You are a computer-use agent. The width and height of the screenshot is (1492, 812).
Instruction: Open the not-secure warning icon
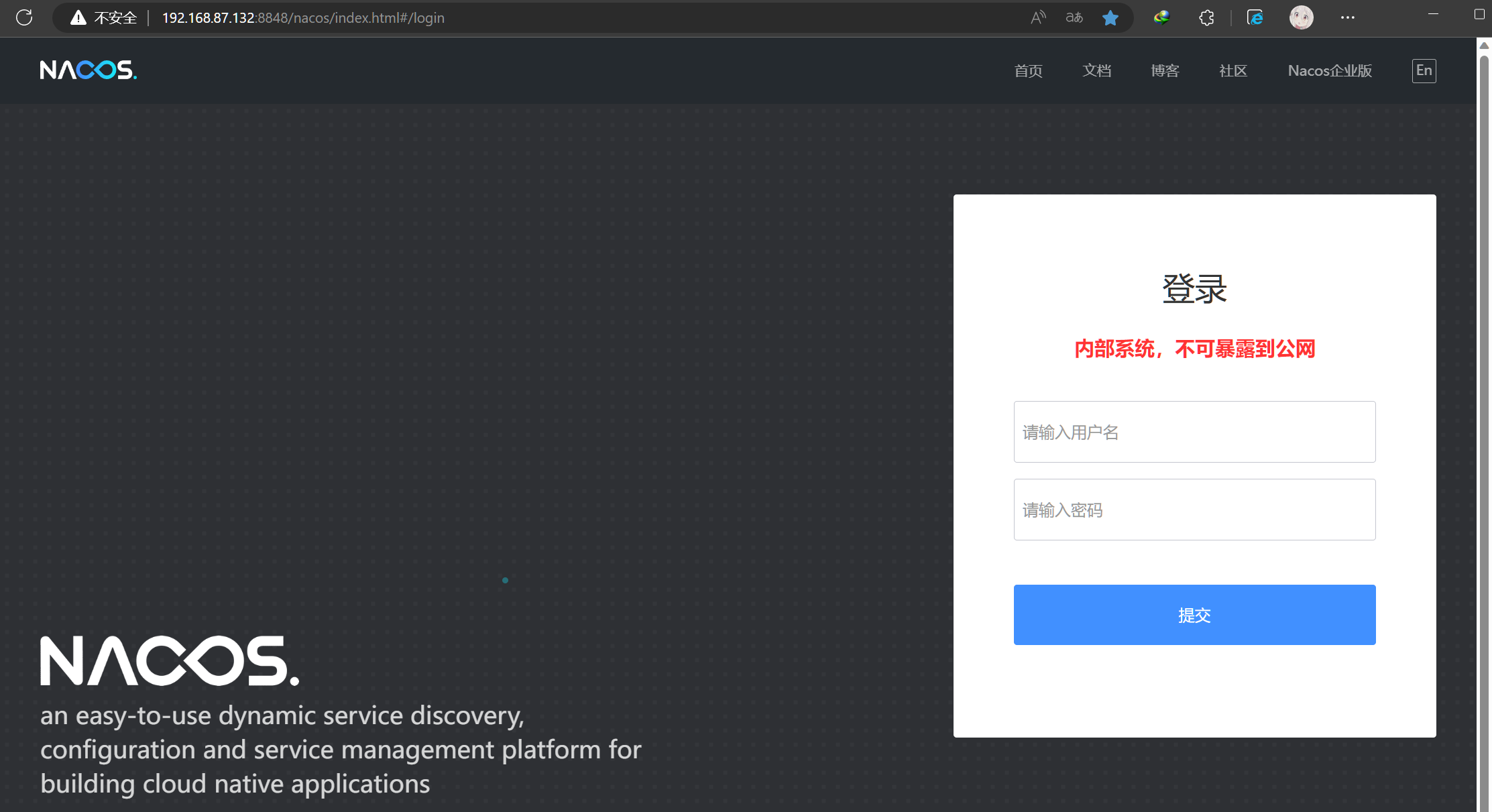click(x=78, y=17)
